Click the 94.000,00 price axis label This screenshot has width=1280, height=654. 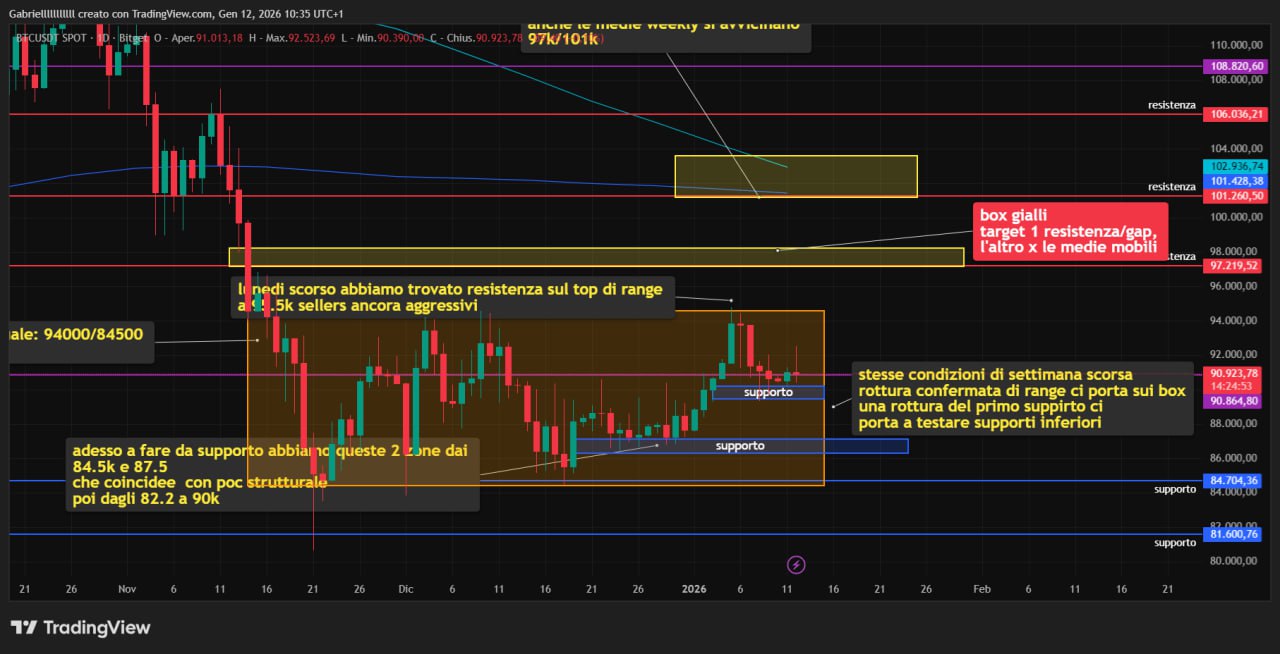click(x=1236, y=320)
